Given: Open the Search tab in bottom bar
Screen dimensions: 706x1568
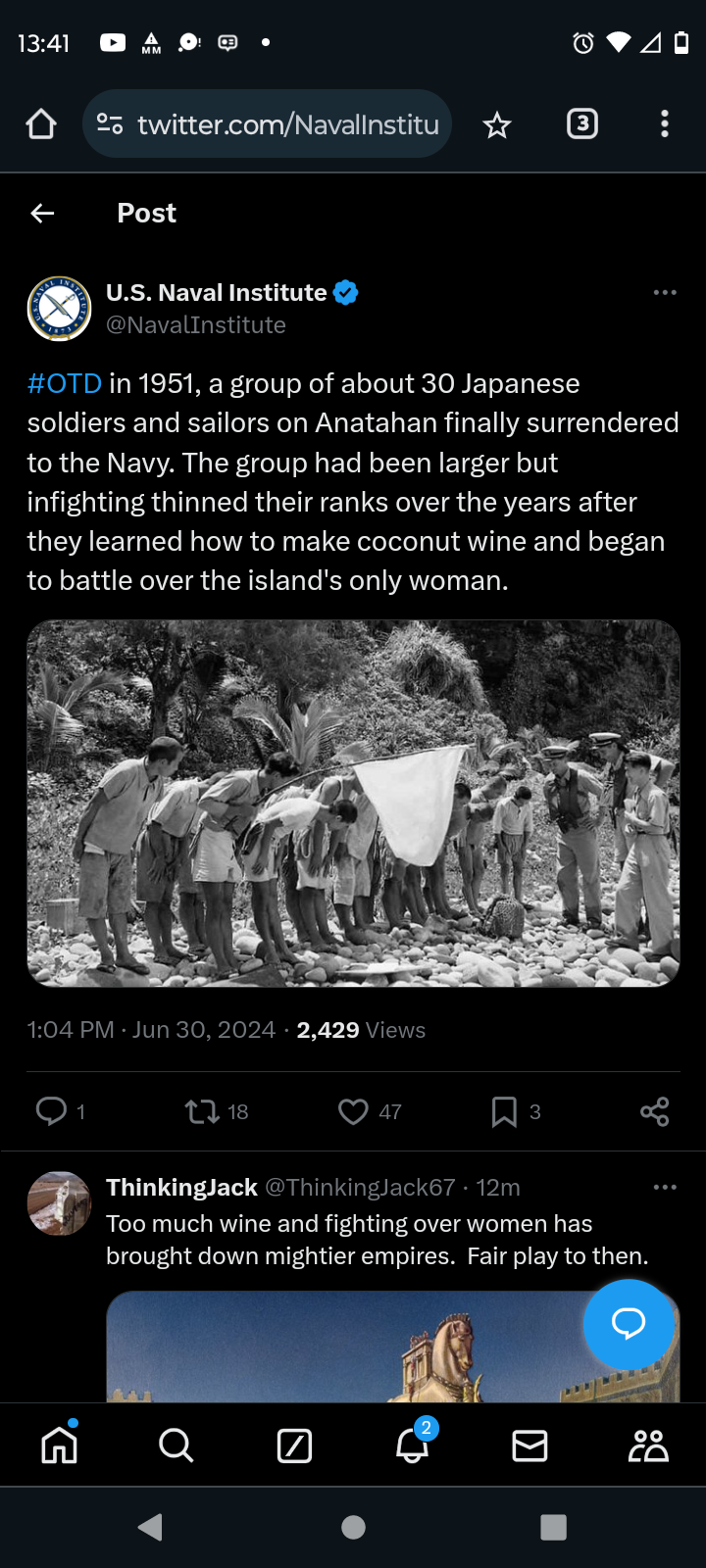Looking at the screenshot, I should 176,1445.
